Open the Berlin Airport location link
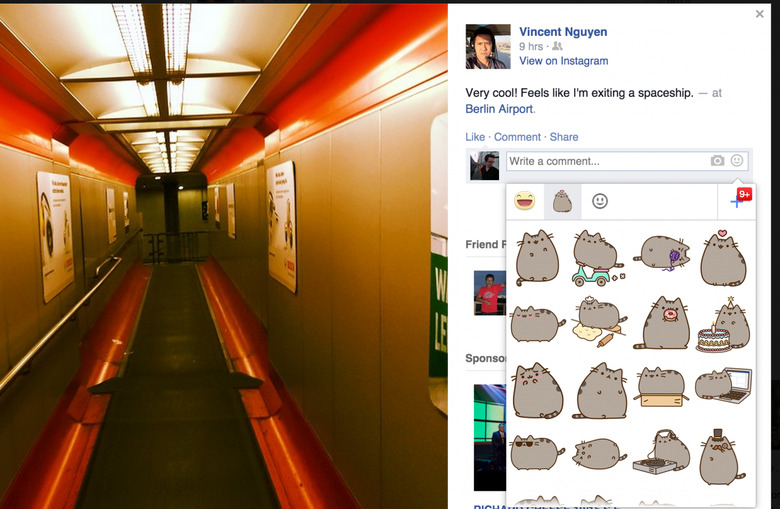 tap(499, 109)
